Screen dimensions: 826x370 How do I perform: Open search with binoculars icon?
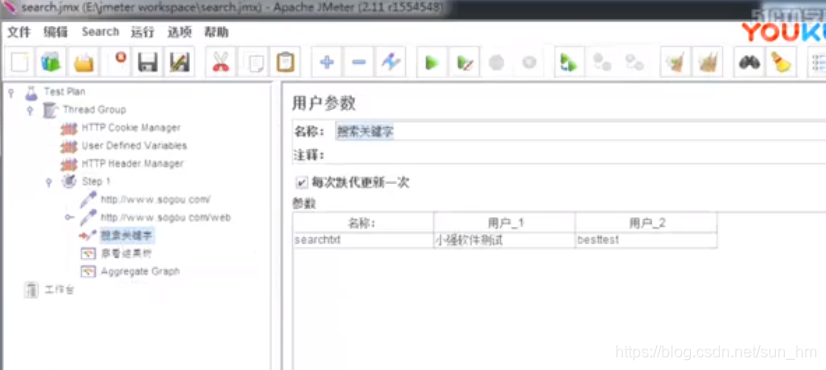749,63
